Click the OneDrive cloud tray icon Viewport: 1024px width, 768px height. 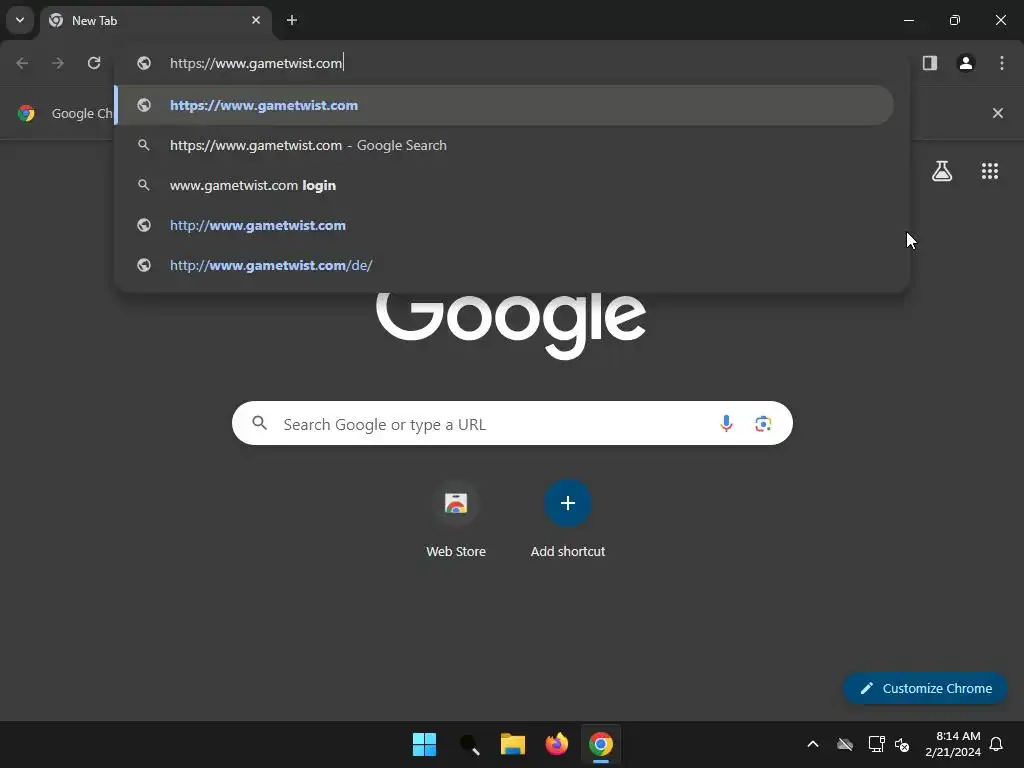point(845,744)
